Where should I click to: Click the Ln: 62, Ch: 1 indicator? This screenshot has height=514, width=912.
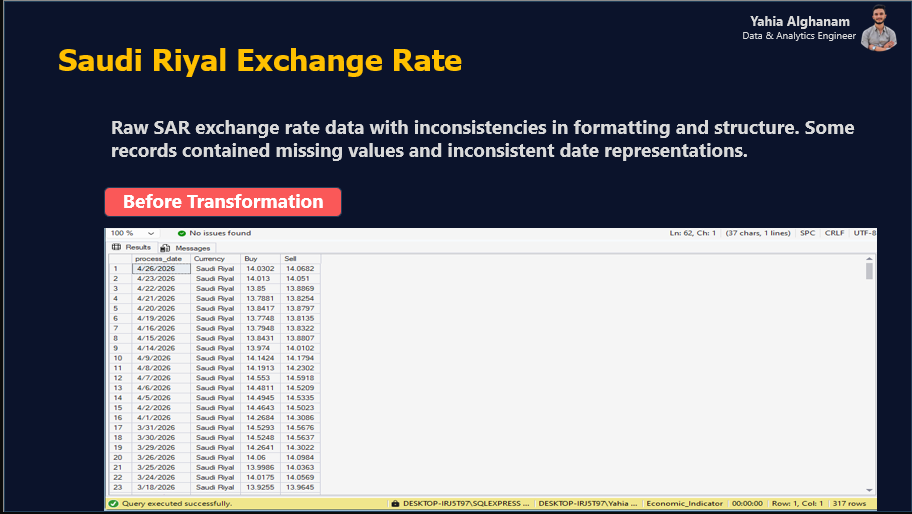point(693,233)
